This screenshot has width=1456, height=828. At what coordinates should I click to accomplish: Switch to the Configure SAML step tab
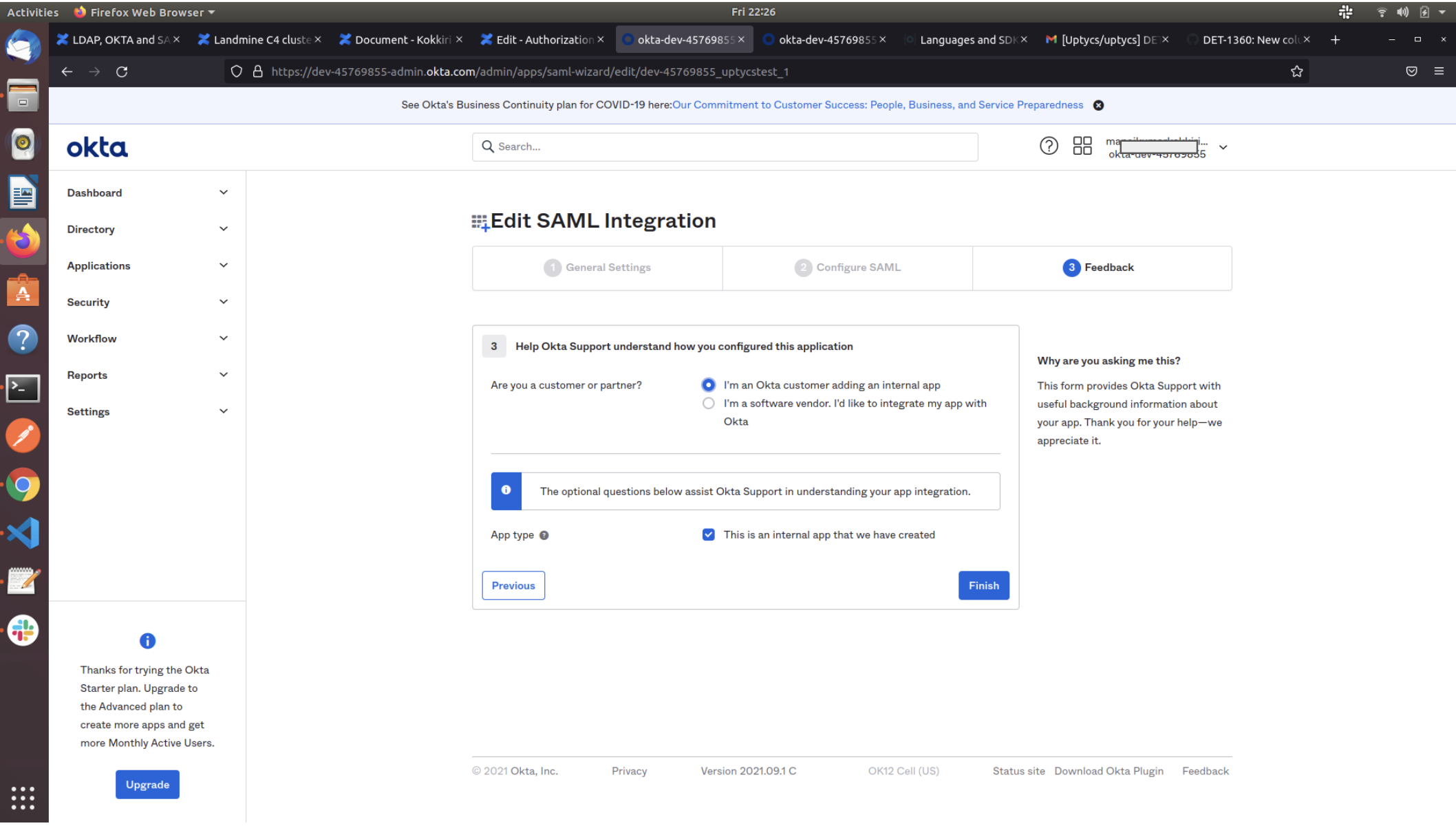(848, 268)
